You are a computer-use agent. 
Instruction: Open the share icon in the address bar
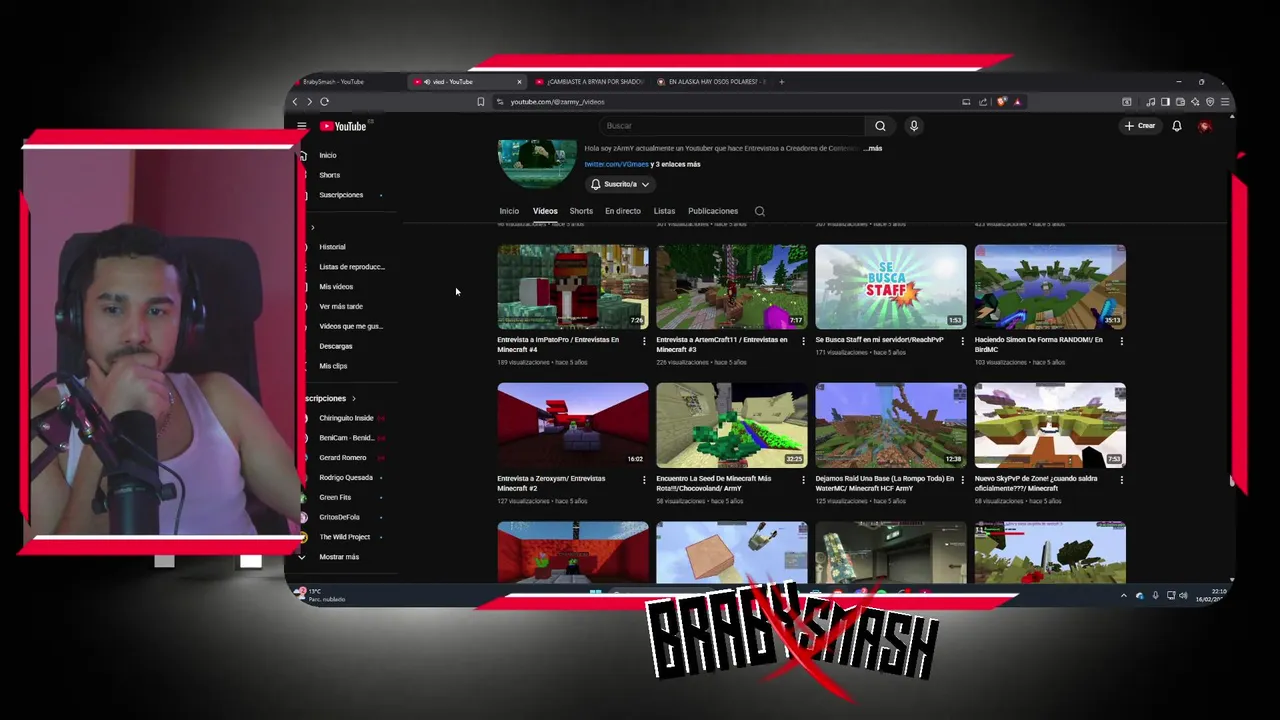pos(983,101)
